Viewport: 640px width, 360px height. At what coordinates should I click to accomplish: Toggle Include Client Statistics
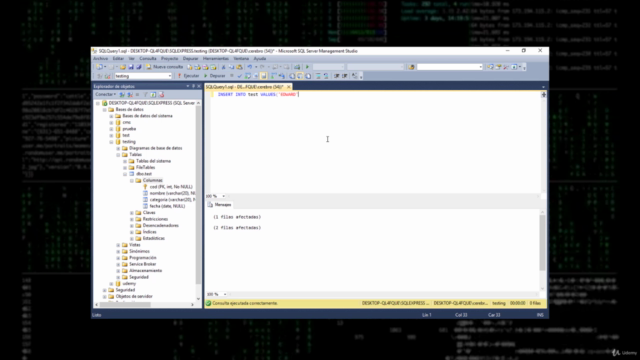coord(282,76)
